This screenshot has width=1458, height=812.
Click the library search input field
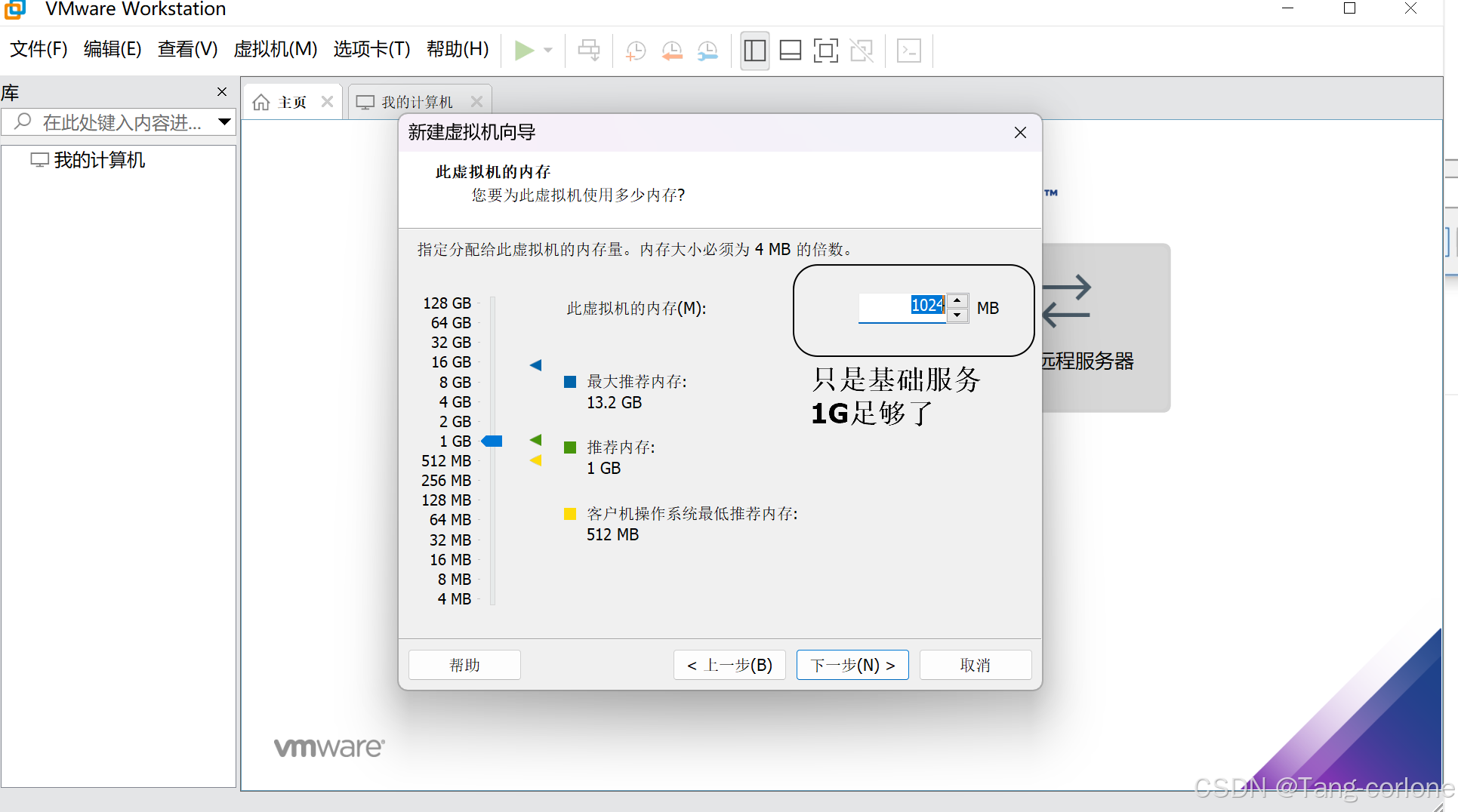coord(118,121)
